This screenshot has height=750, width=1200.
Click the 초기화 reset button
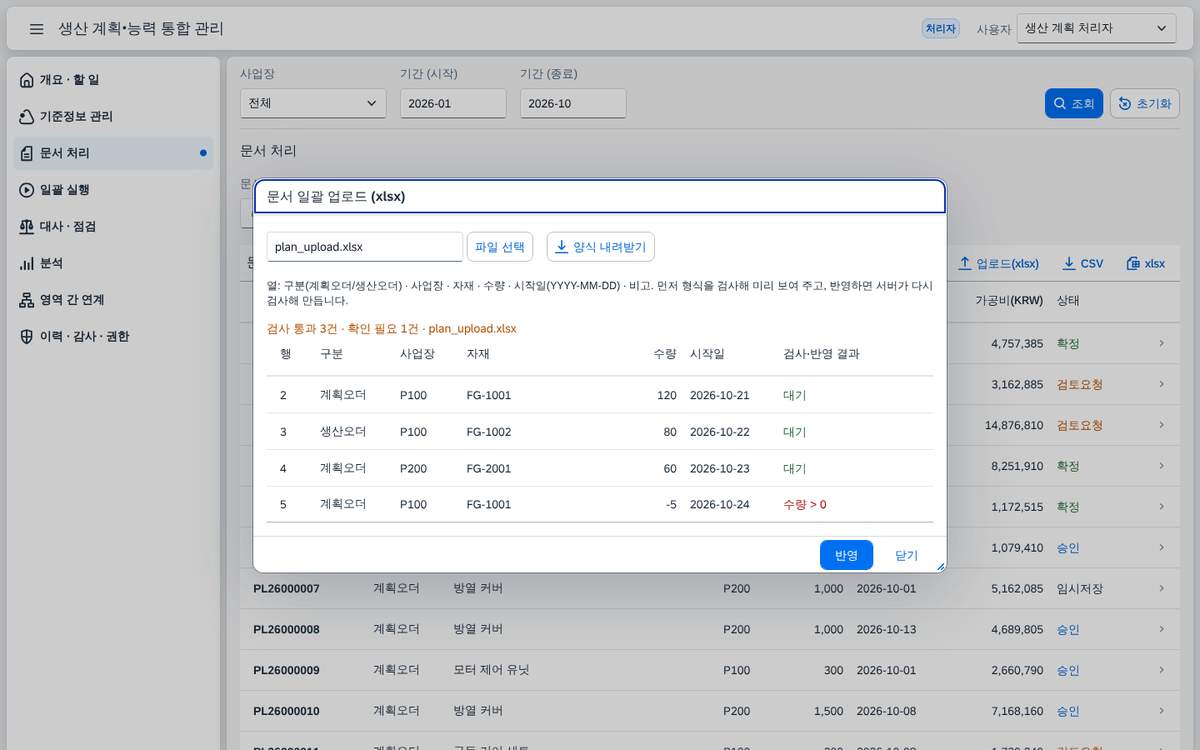click(1144, 104)
